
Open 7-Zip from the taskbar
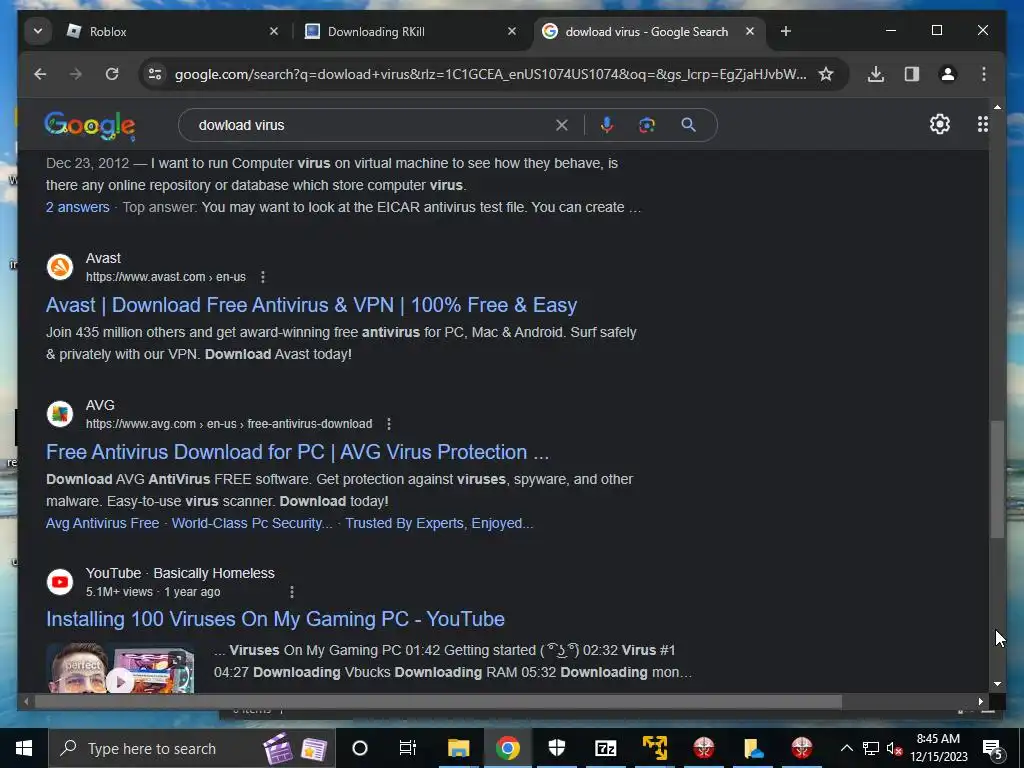pos(605,748)
